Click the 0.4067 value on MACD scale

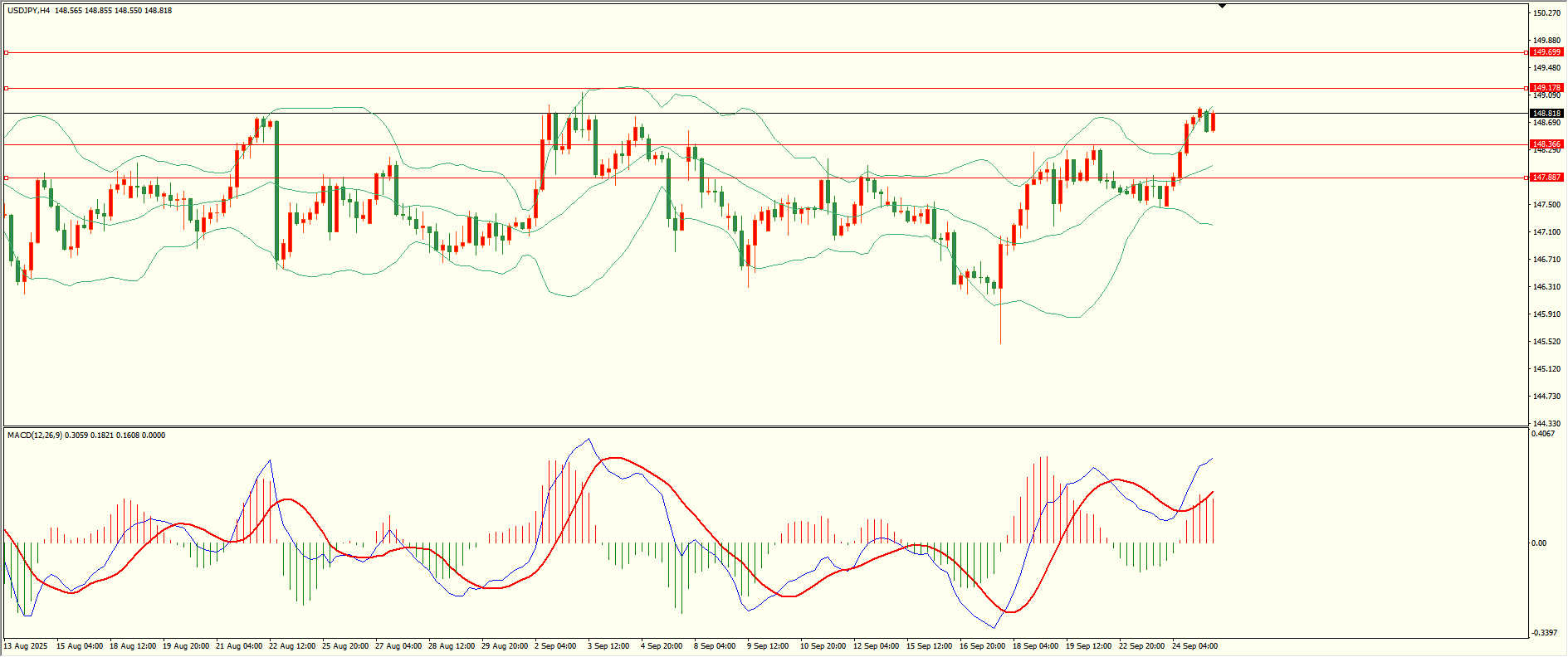point(1544,434)
